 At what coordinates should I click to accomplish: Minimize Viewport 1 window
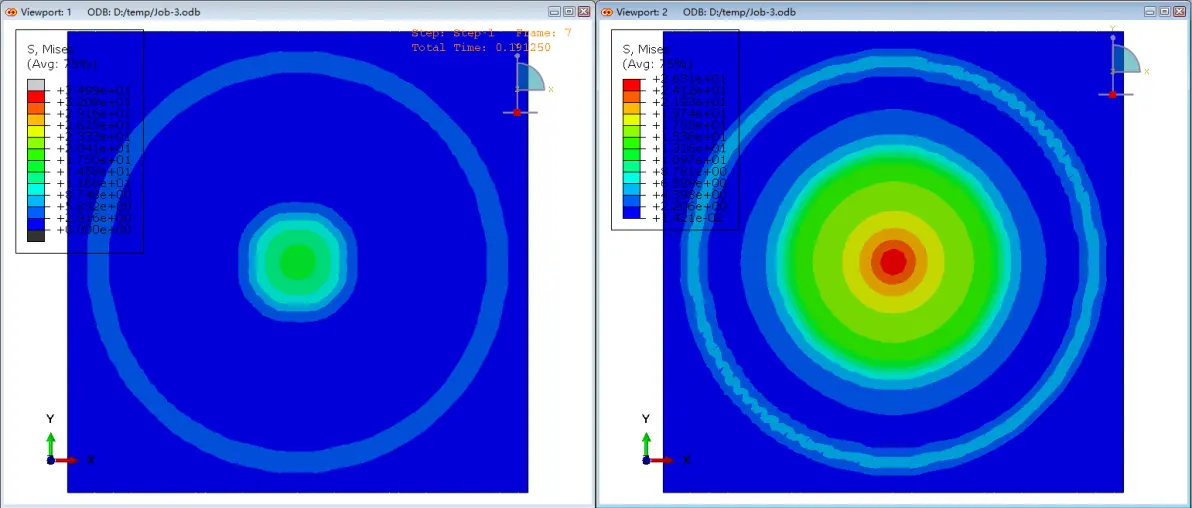click(x=555, y=11)
